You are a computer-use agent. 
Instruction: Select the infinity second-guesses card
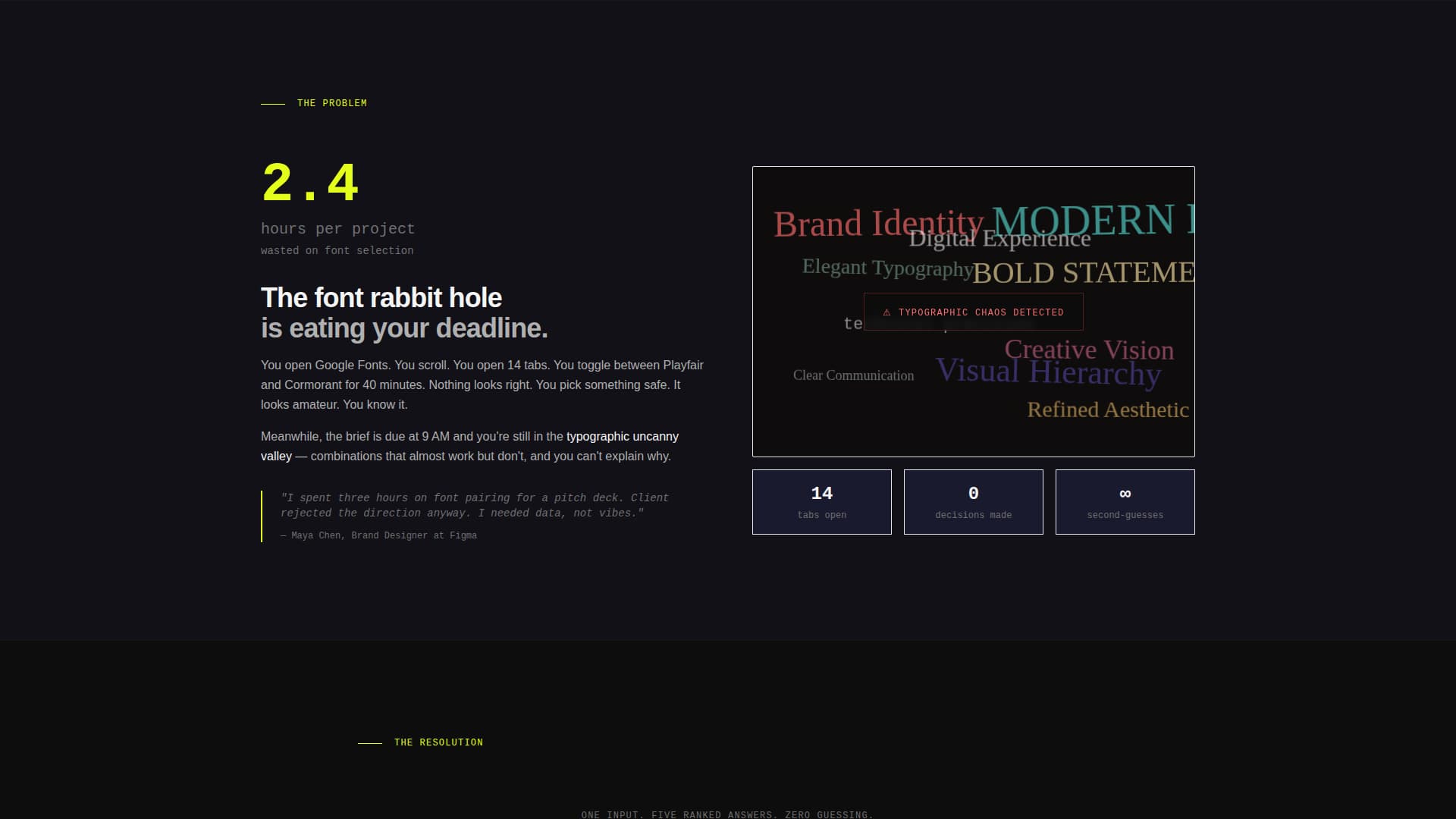(x=1125, y=502)
